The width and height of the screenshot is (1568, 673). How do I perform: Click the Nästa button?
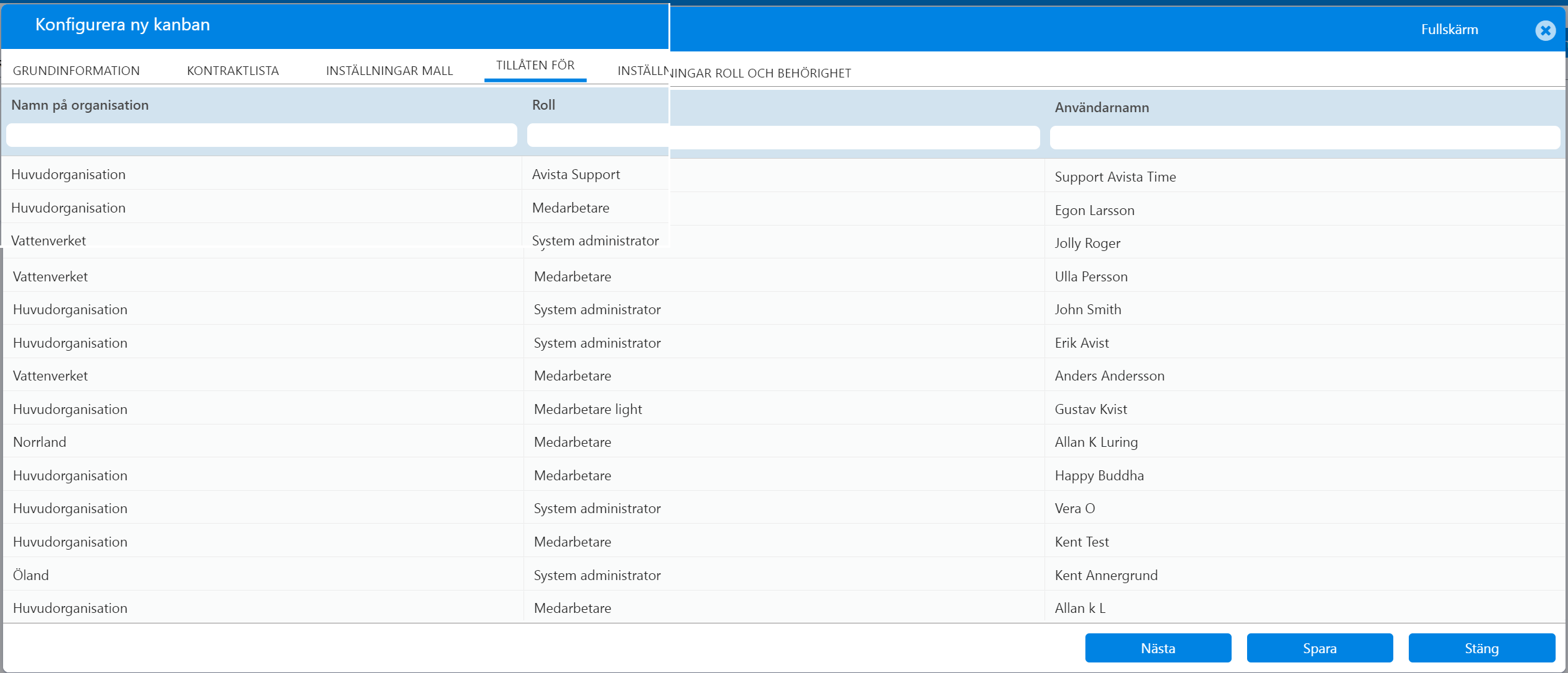point(1158,648)
